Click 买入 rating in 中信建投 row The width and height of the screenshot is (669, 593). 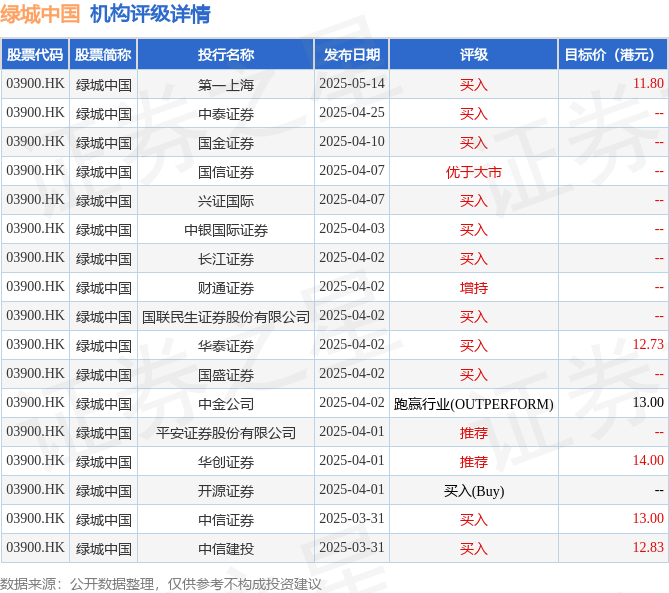coord(474,549)
